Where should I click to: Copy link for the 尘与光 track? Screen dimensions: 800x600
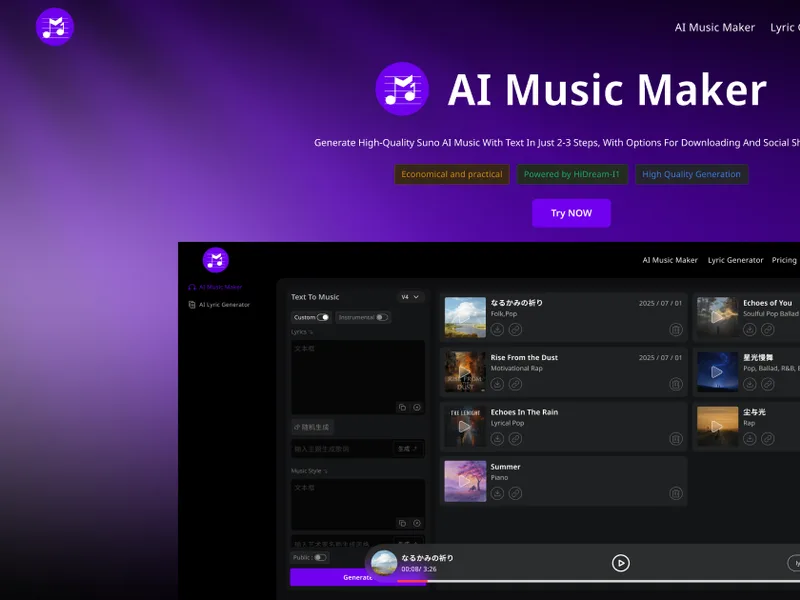768,439
